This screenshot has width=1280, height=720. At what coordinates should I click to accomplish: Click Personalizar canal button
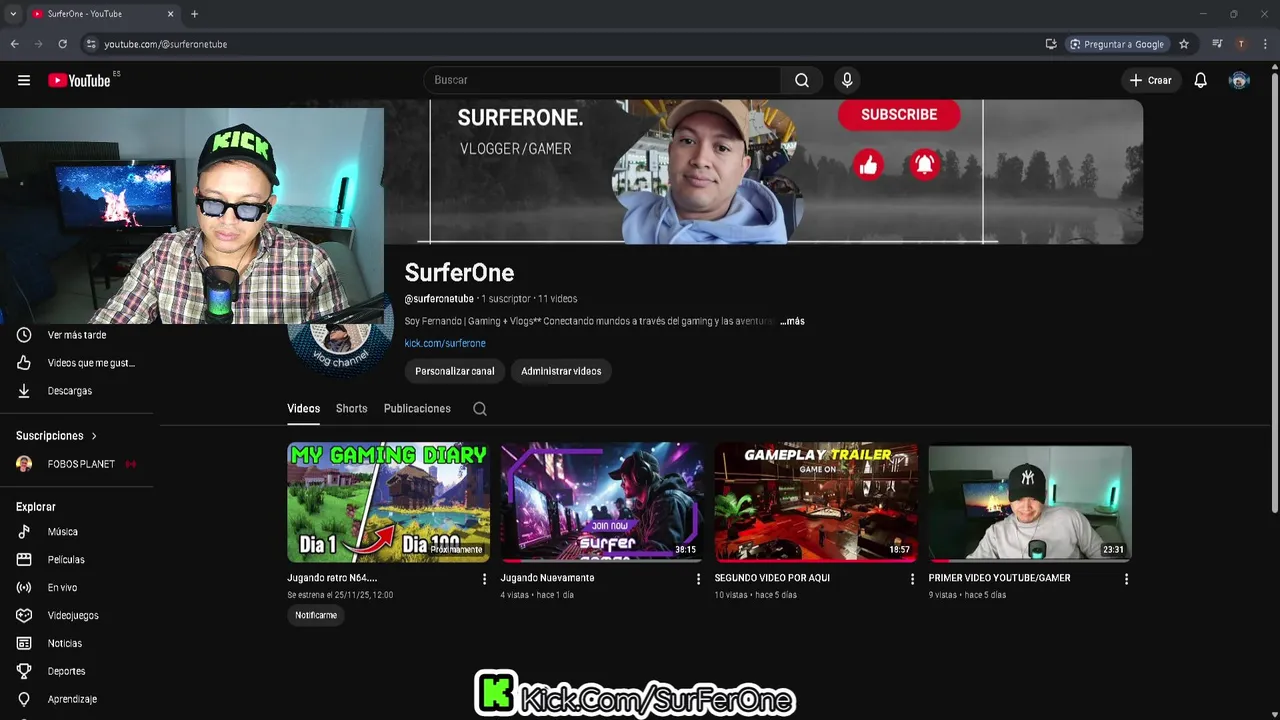[x=455, y=371]
